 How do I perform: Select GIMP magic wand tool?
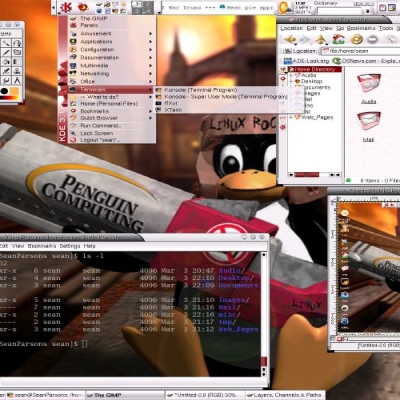tap(6, 43)
